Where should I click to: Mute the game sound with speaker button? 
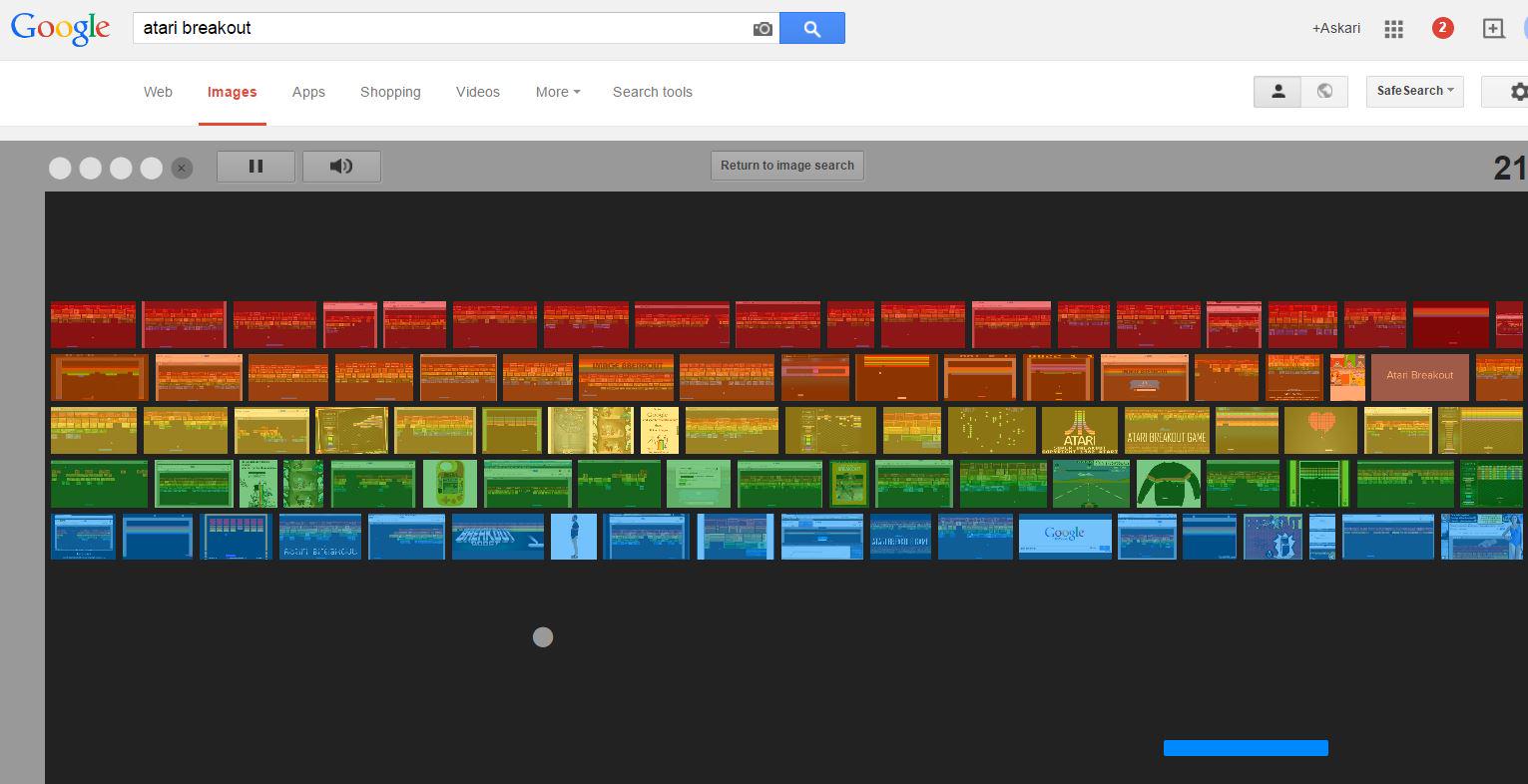point(341,167)
